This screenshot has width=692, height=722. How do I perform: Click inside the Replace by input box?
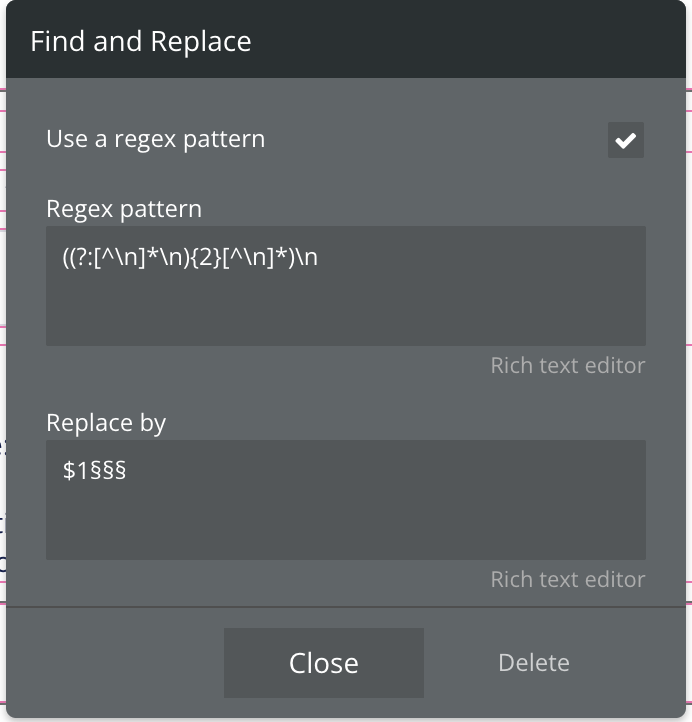click(x=346, y=500)
